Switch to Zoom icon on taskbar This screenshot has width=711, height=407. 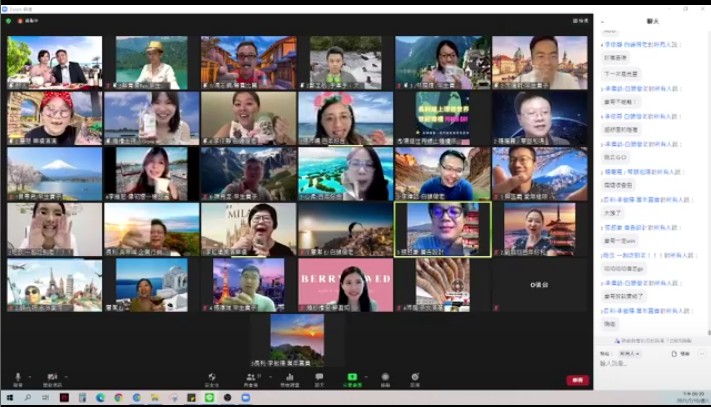coord(245,397)
